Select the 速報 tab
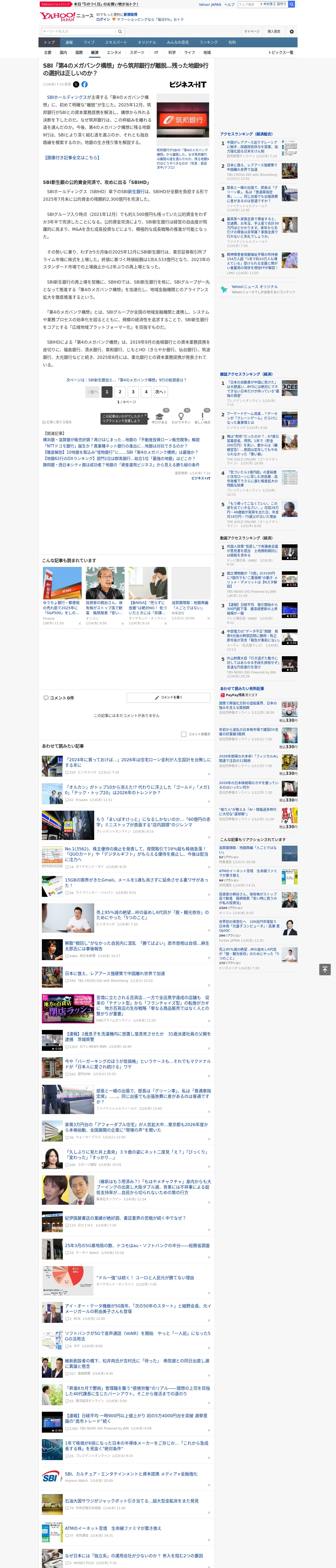 69,43
